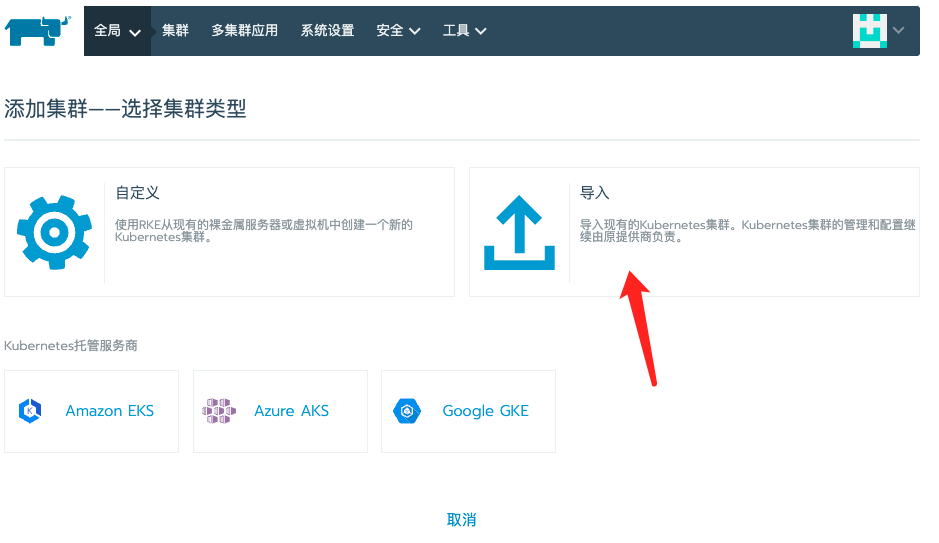This screenshot has width=939, height=543.
Task: Choose the Azure AKS provider label
Action: [291, 411]
